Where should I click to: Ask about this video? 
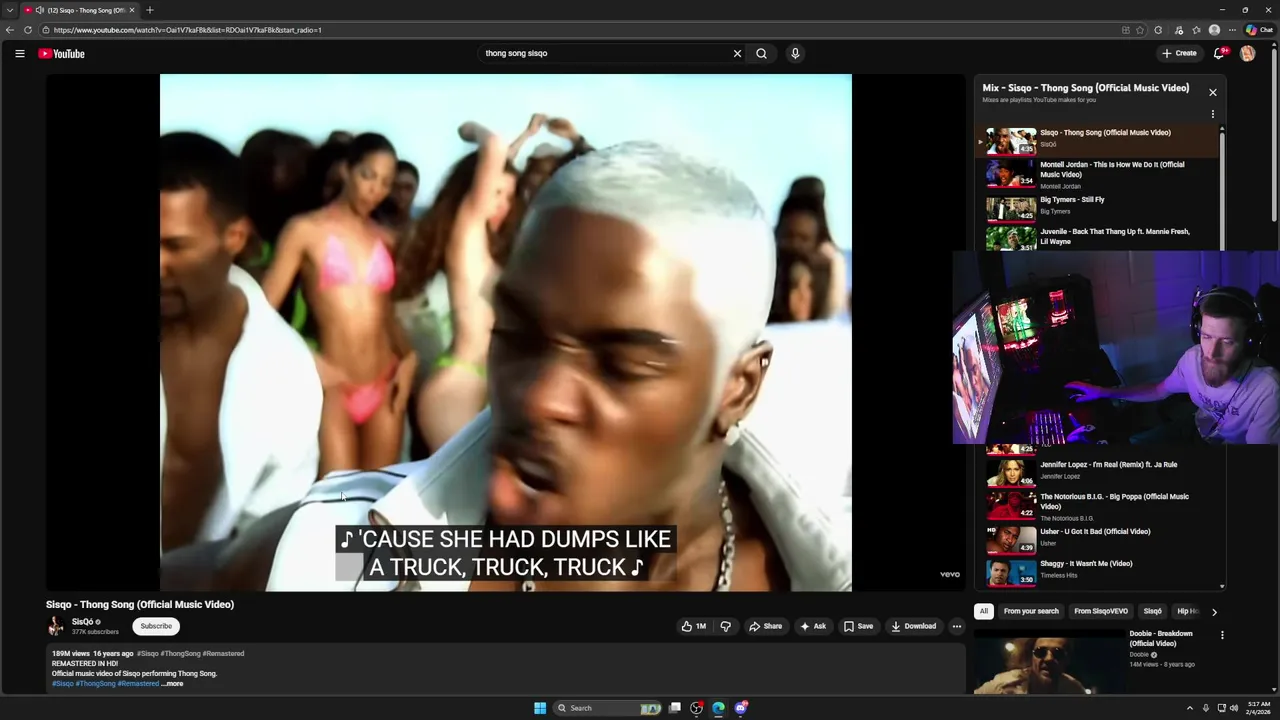[813, 626]
